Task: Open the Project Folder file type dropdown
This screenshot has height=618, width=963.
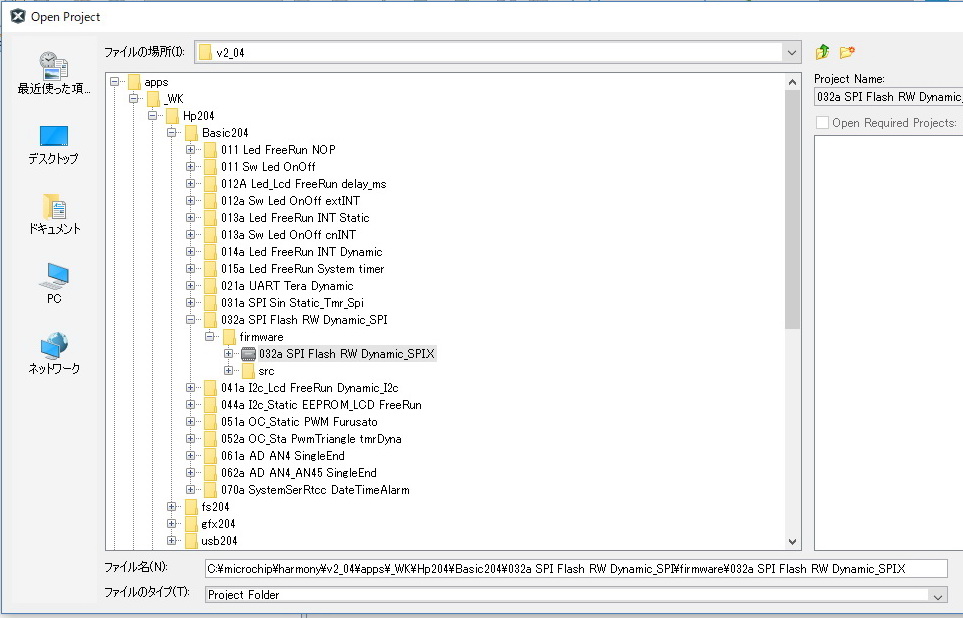Action: (938, 595)
